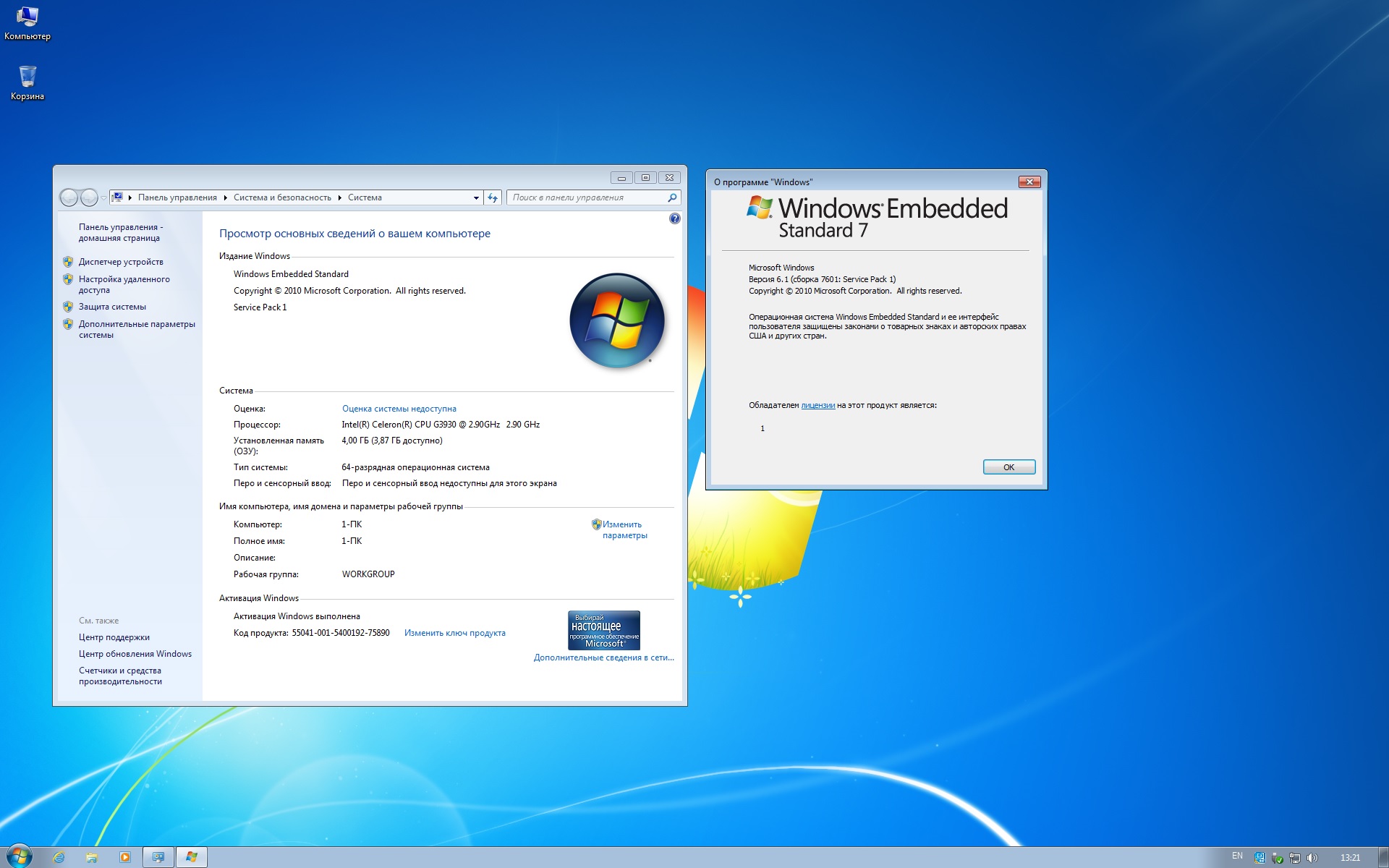Click the Control Panel search field

point(586,197)
